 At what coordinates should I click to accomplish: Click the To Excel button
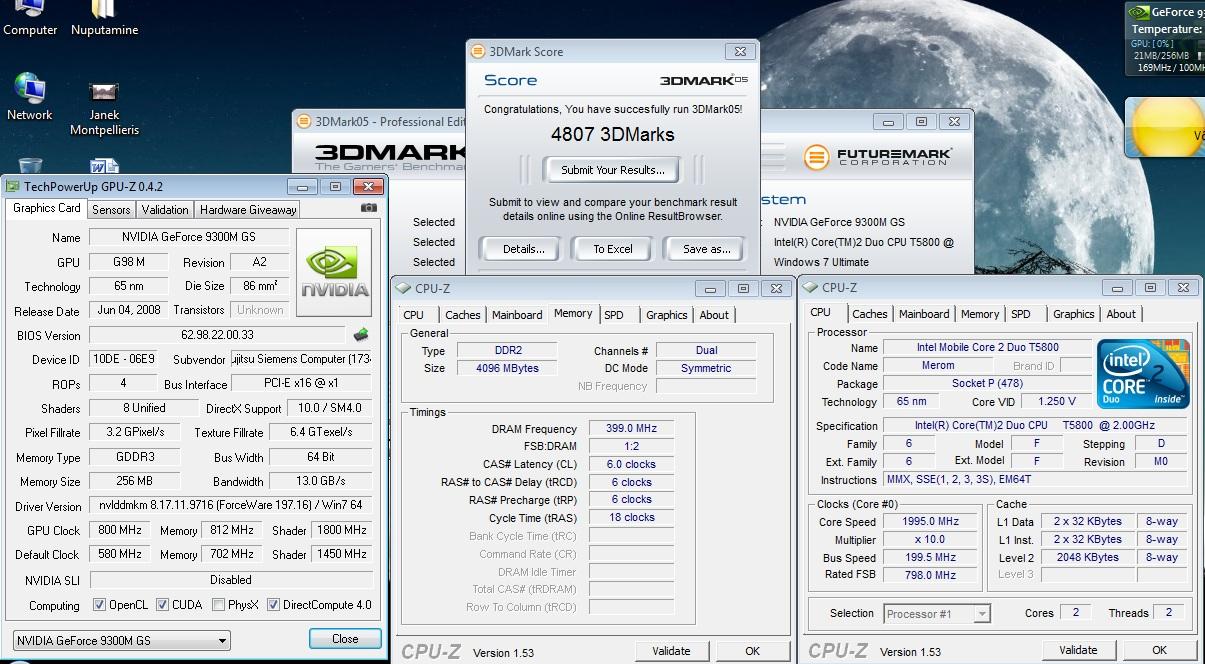(x=613, y=249)
